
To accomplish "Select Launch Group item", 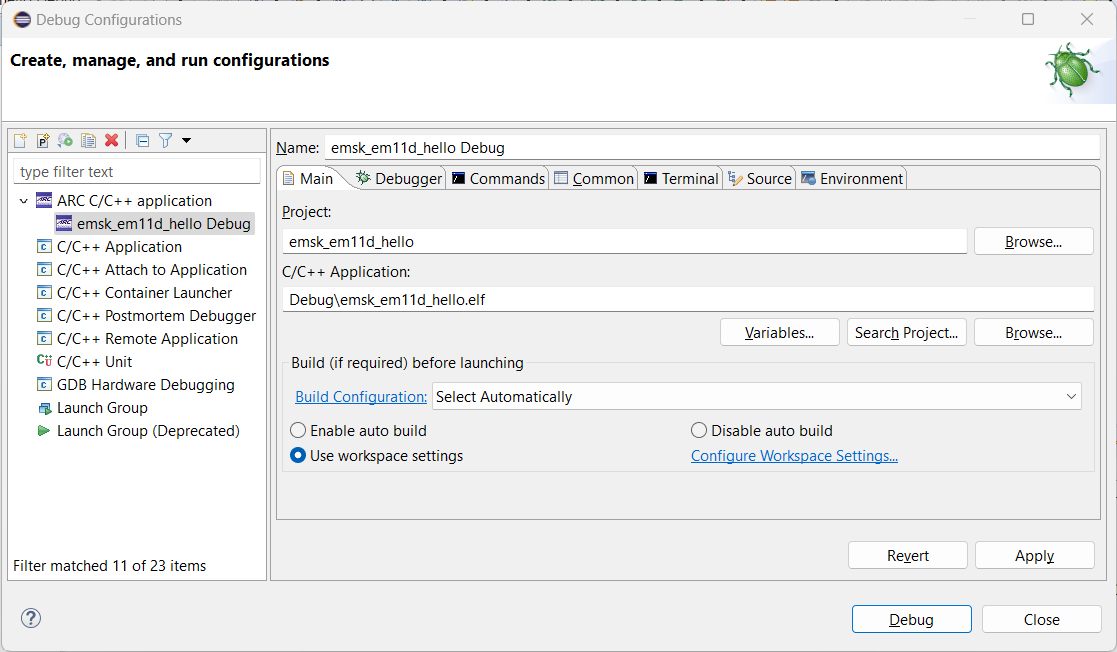I will [93, 408].
